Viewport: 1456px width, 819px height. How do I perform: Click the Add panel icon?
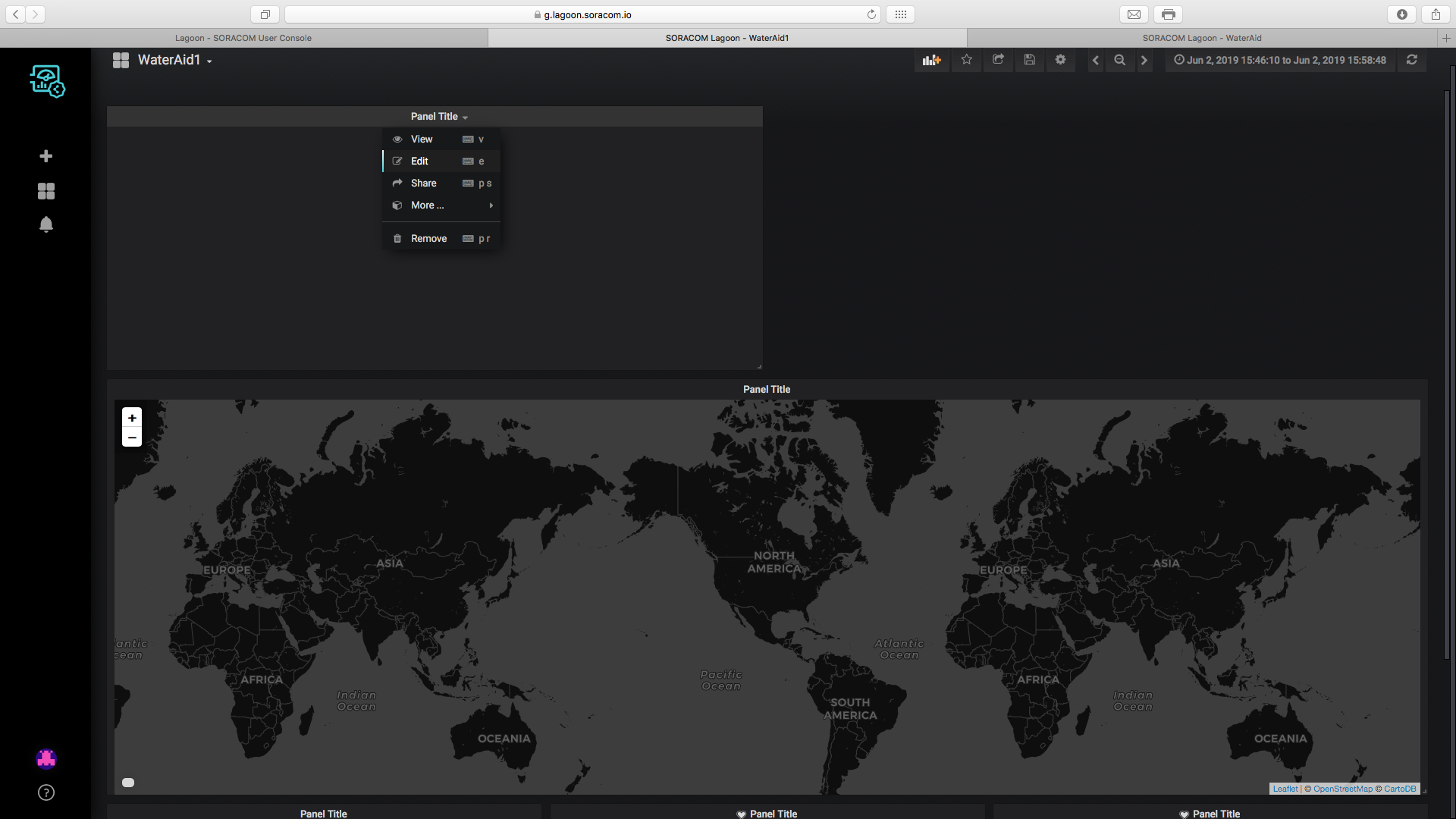pos(931,60)
